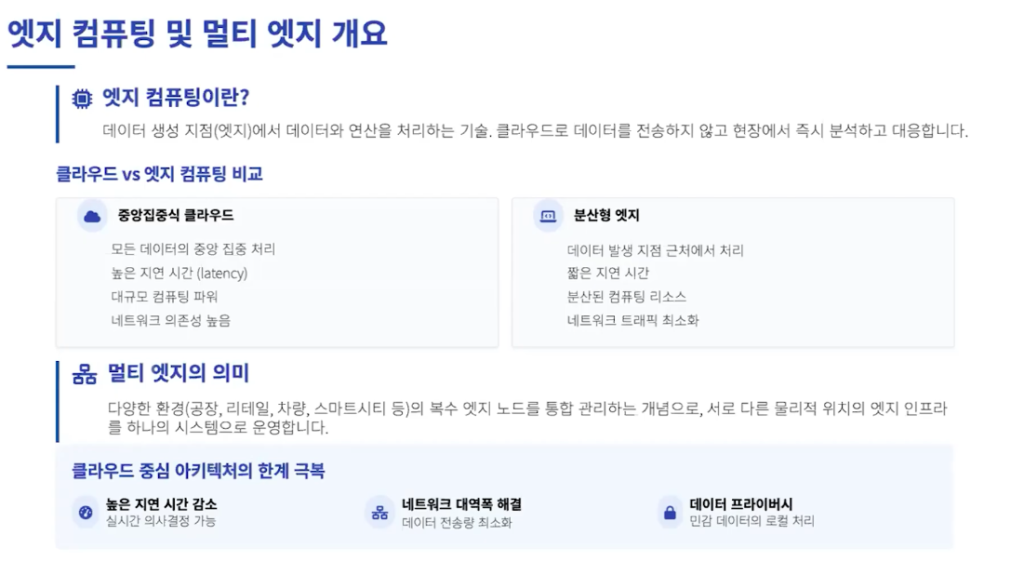Select the 중앙집중식 클라우드 card title
Viewport: 1024px width, 562px height.
(x=176, y=215)
